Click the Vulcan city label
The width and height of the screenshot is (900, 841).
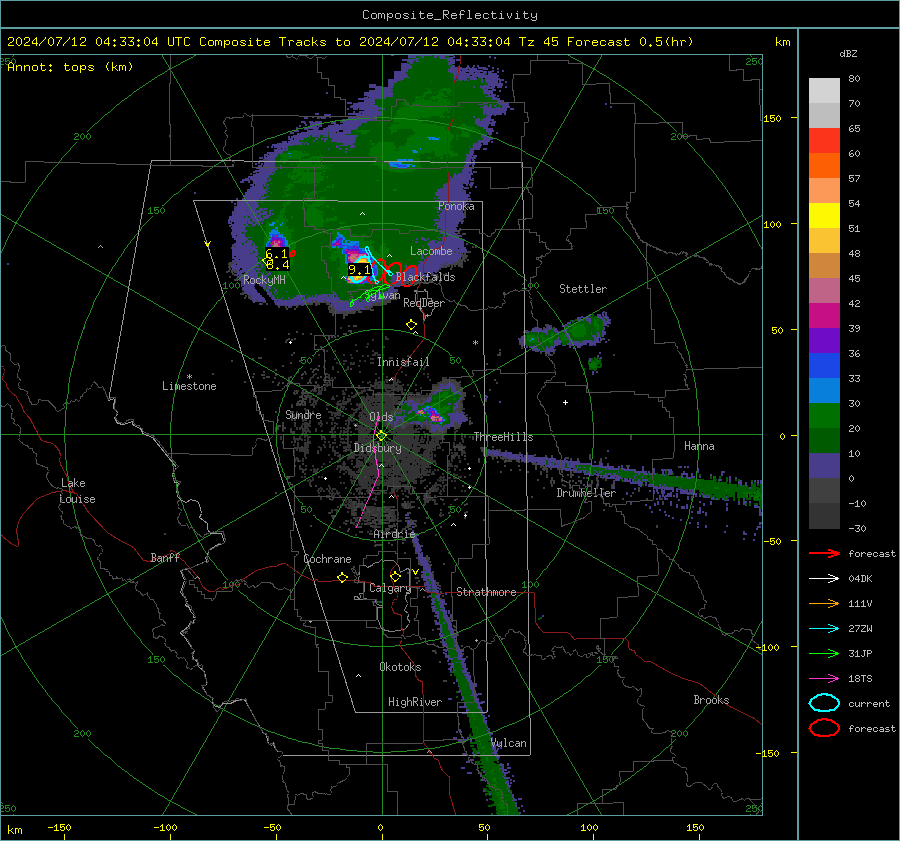(509, 743)
